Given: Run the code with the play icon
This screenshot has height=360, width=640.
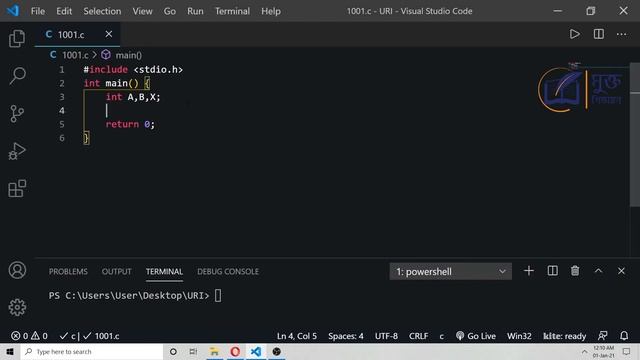Looking at the screenshot, I should [575, 34].
